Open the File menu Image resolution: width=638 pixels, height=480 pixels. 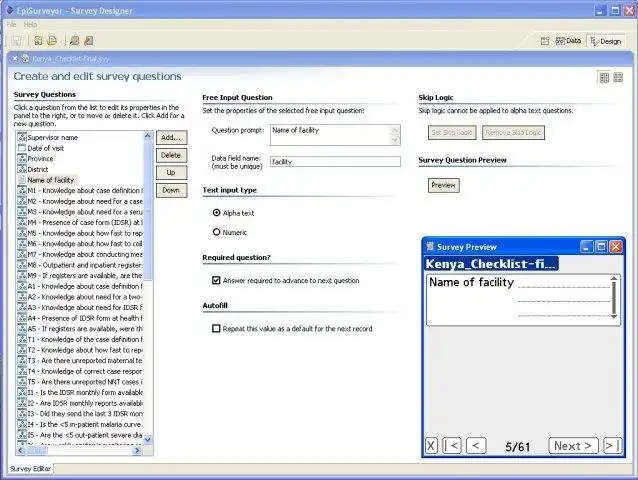pyautogui.click(x=11, y=24)
